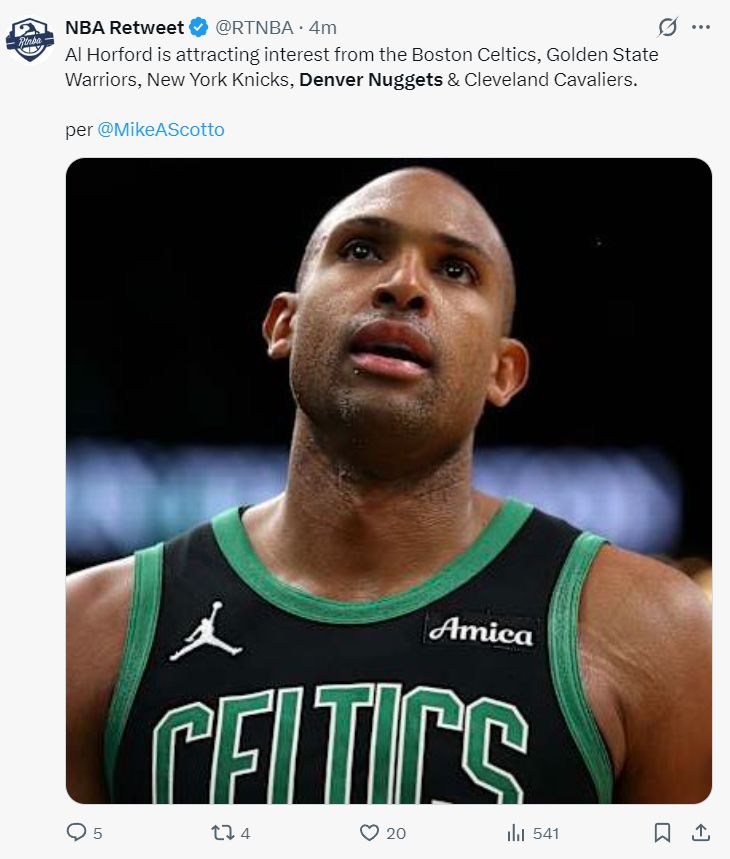Click the Reply speech bubble icon
The width and height of the screenshot is (730, 859).
tap(76, 832)
